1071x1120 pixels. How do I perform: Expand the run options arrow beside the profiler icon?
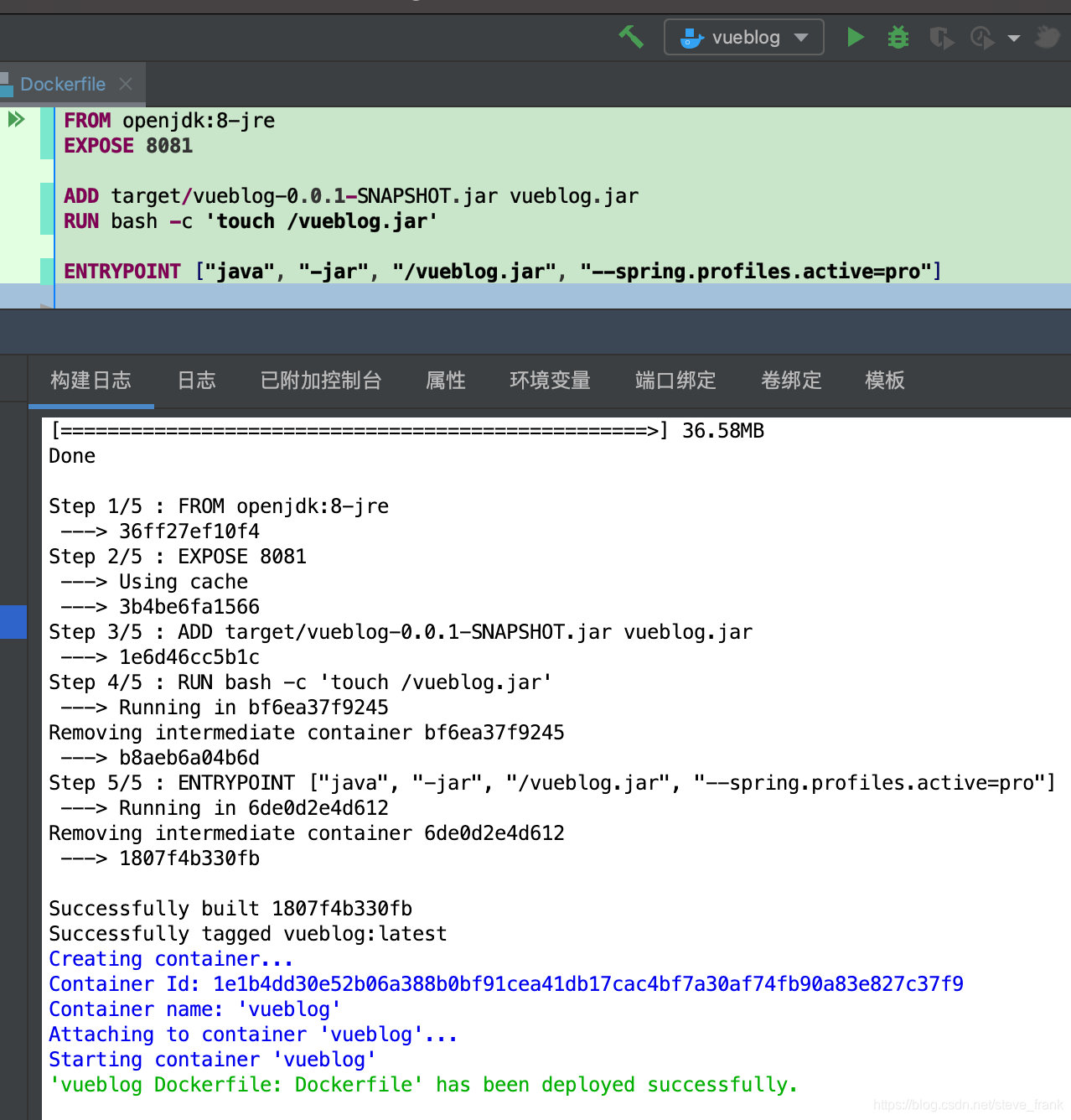coord(1014,38)
